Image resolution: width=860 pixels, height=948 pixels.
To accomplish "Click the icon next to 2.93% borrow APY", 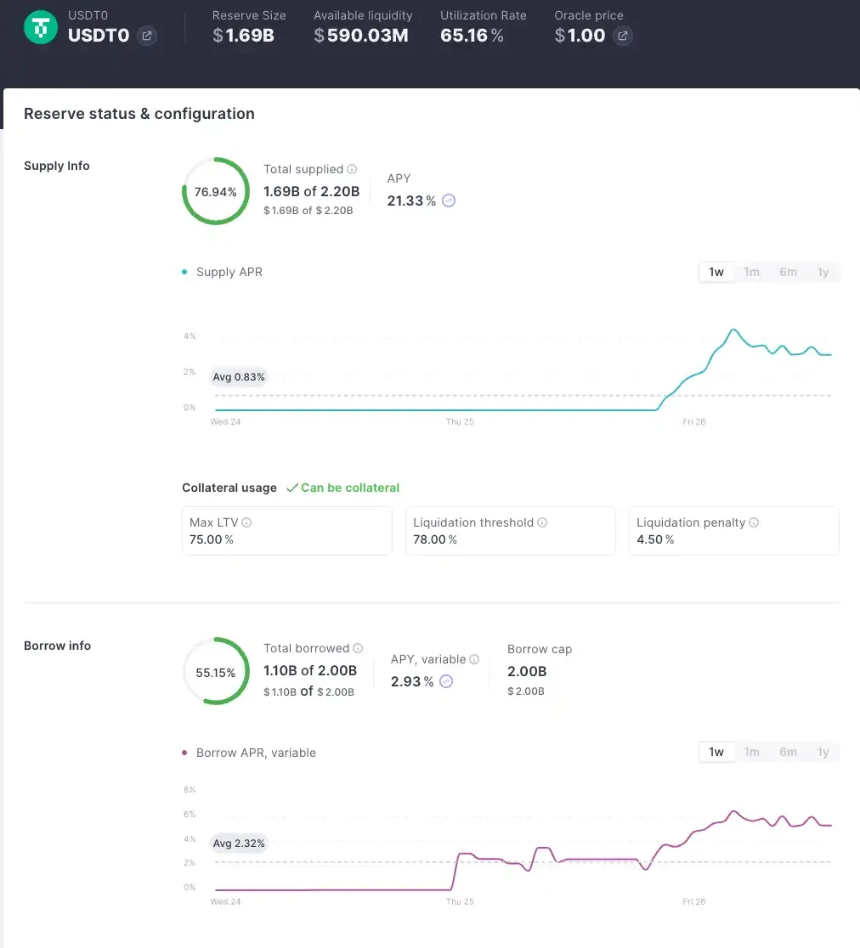I will coord(447,681).
